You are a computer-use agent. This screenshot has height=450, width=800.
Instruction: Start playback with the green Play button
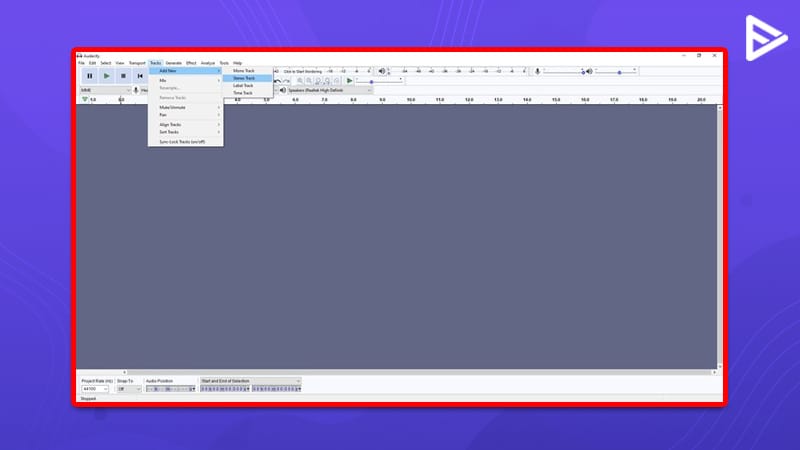point(107,76)
